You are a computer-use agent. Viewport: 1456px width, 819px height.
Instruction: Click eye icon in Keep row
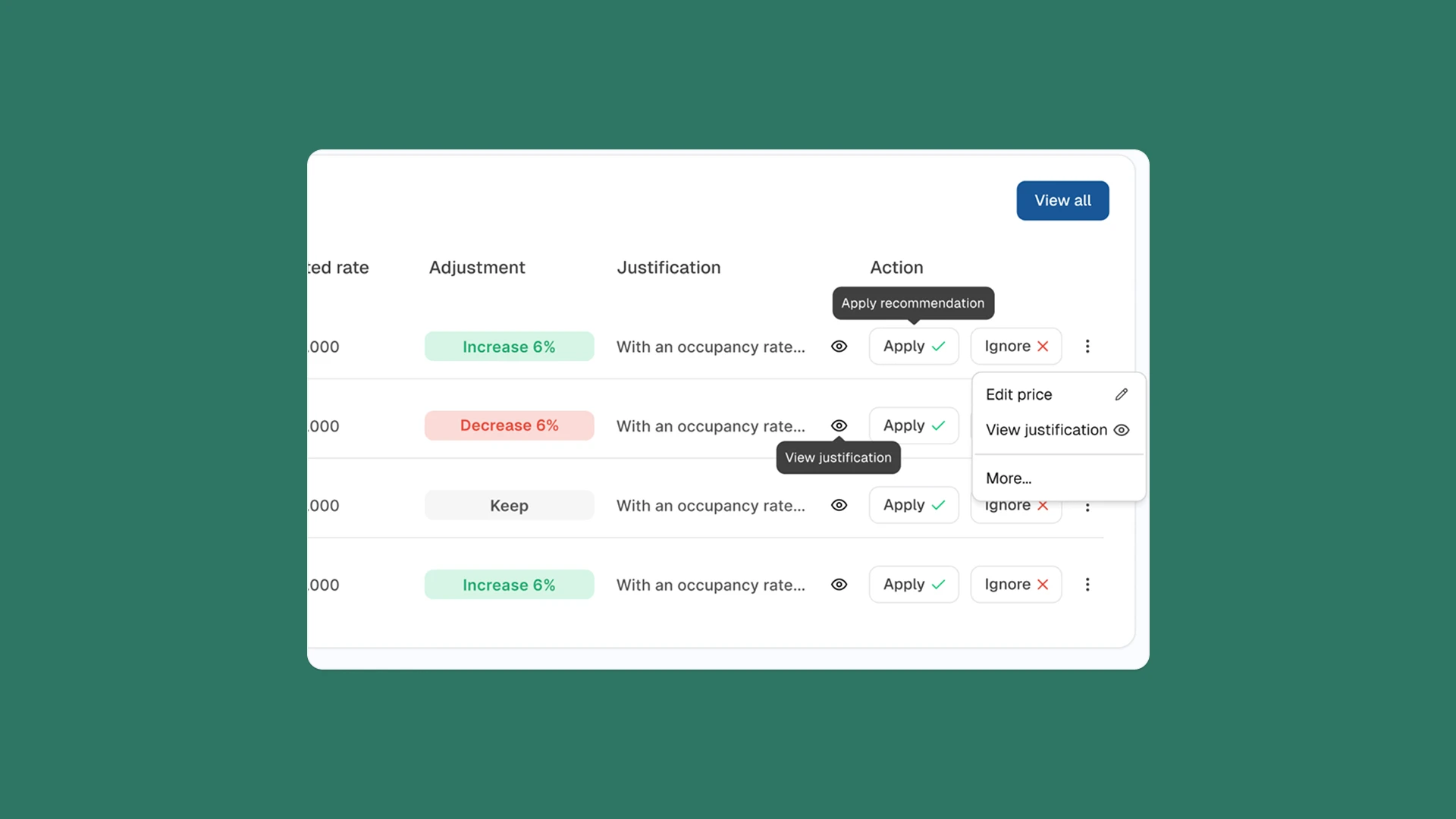[839, 505]
